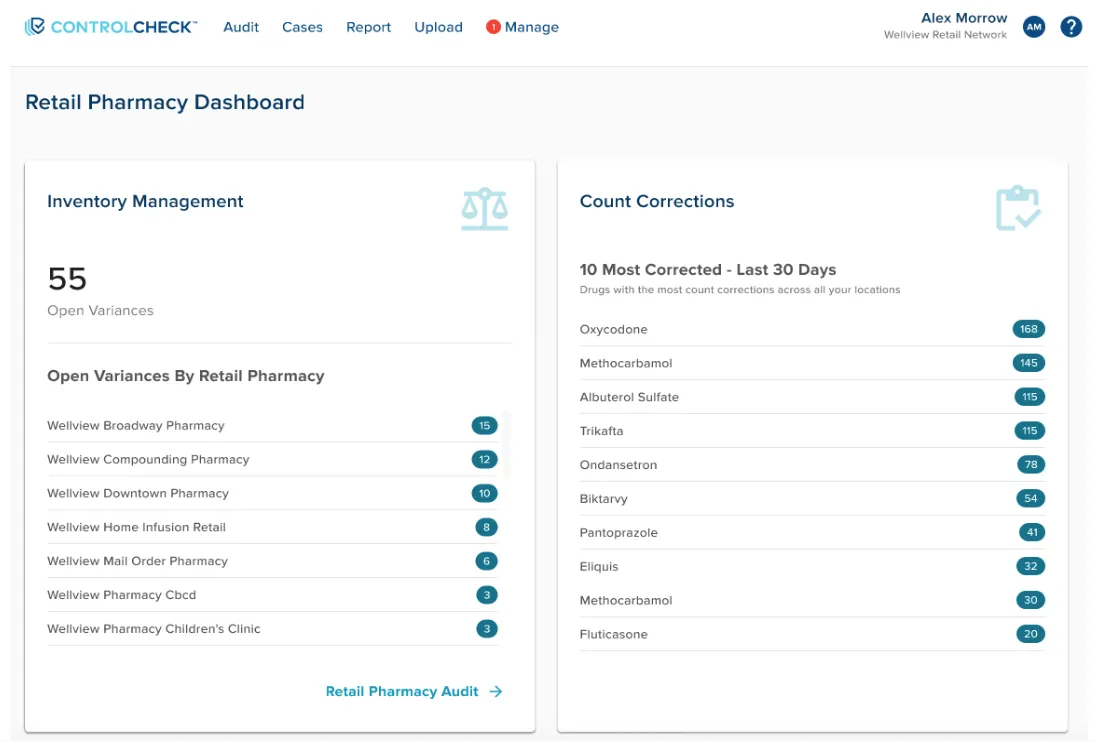Click the Open Variances list scrollbar
Screen dimensions: 1097x742
point(506,444)
